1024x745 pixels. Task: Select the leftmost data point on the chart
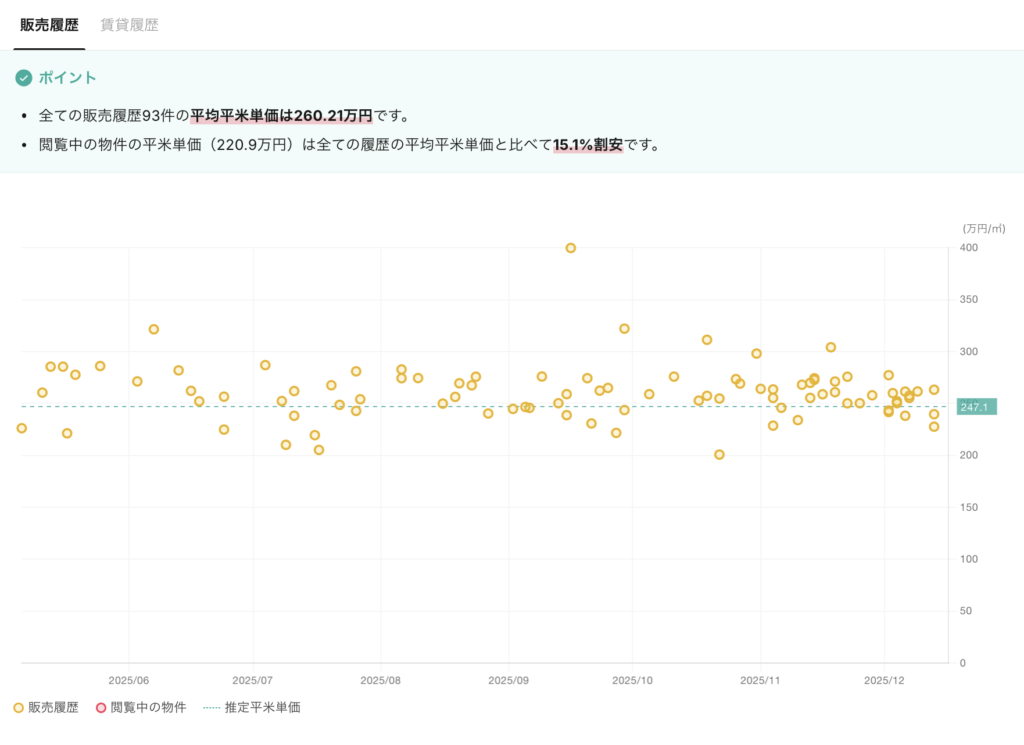(22, 428)
